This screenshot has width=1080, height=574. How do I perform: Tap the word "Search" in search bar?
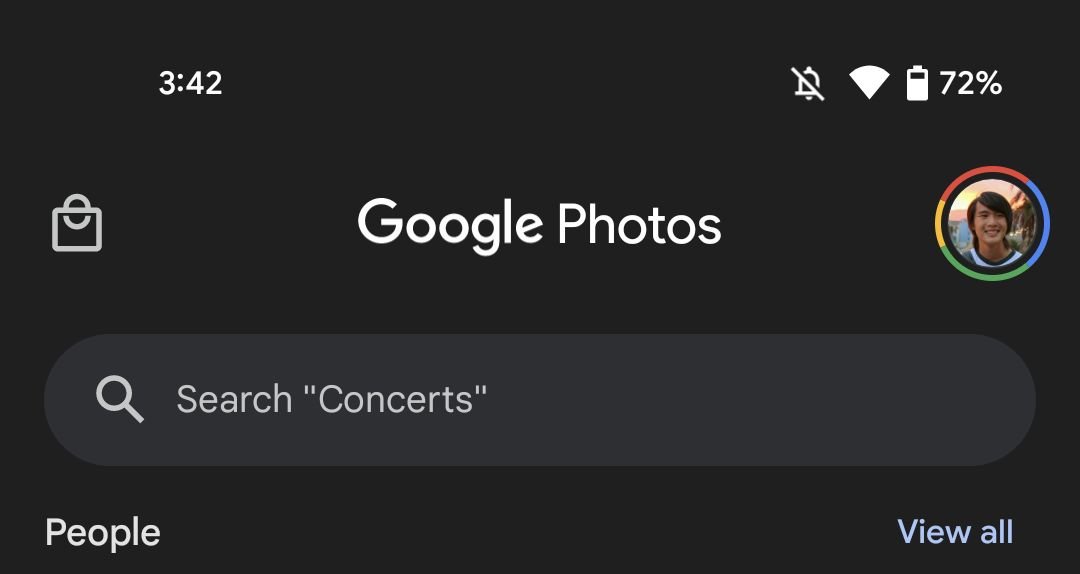234,400
